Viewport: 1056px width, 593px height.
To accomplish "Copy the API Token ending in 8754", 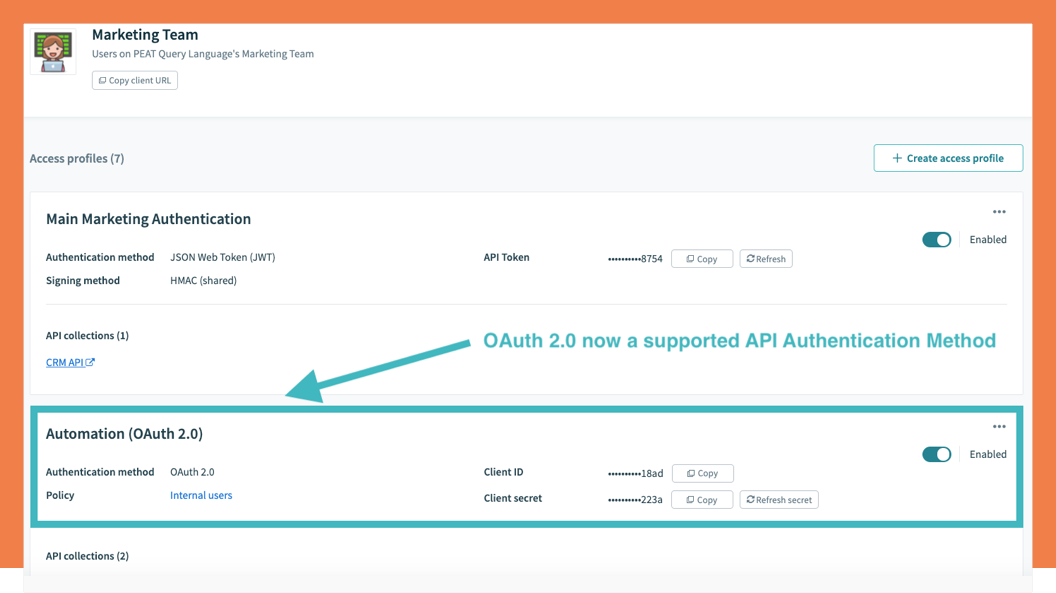I will pyautogui.click(x=702, y=259).
